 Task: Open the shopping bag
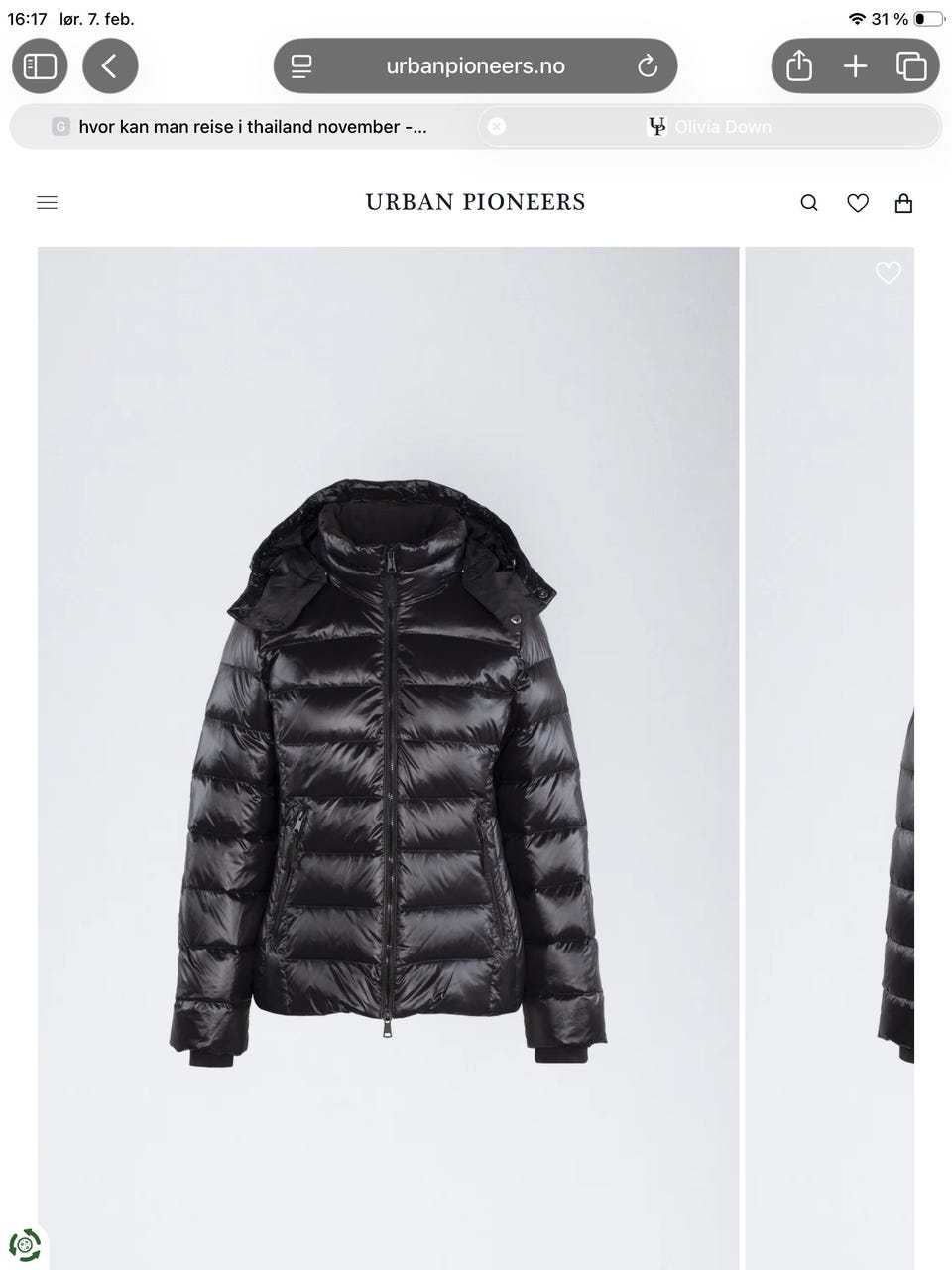click(x=903, y=203)
